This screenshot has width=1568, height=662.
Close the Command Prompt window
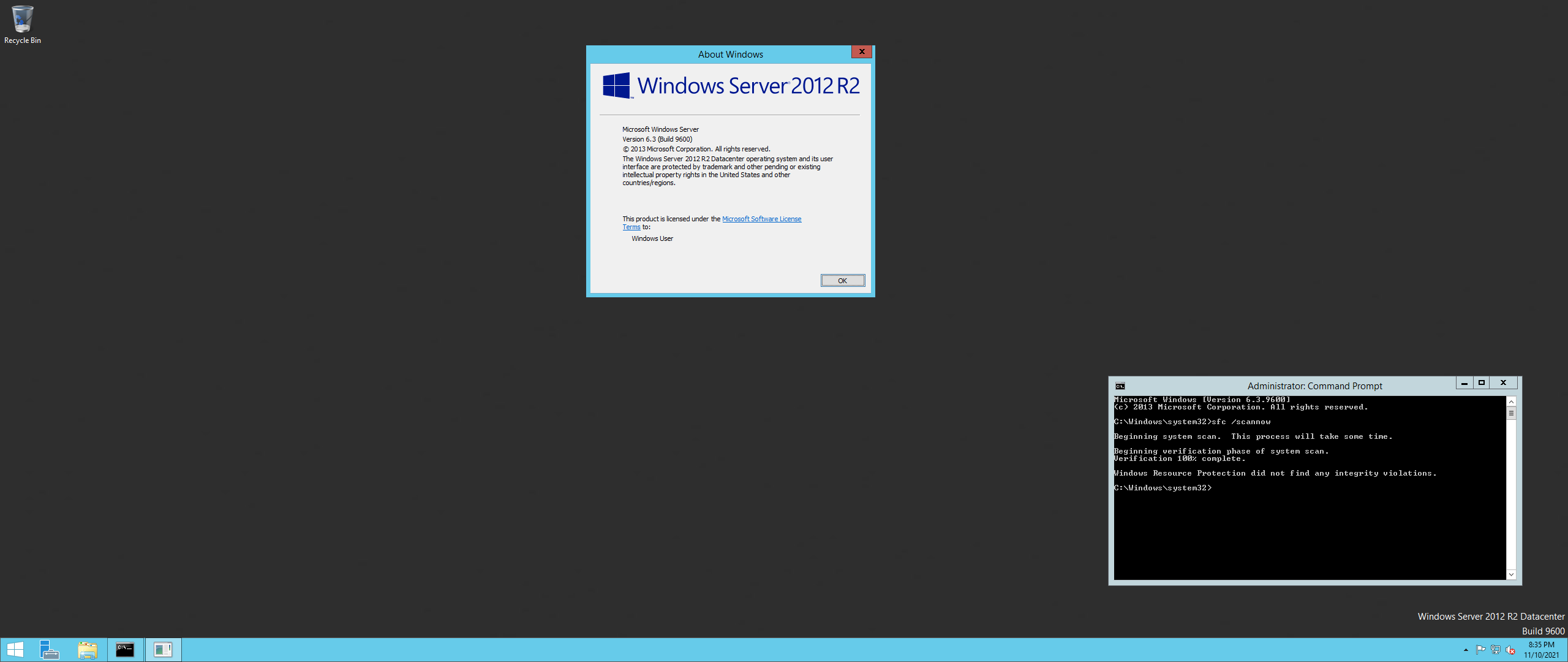[x=1503, y=383]
